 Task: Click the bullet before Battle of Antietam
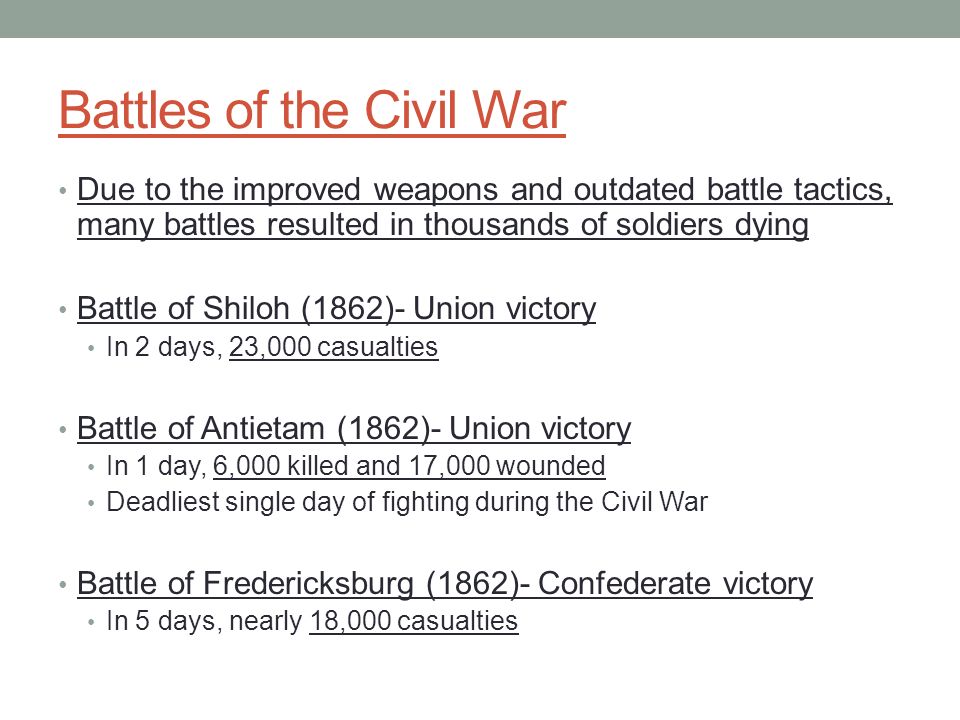[x=63, y=430]
